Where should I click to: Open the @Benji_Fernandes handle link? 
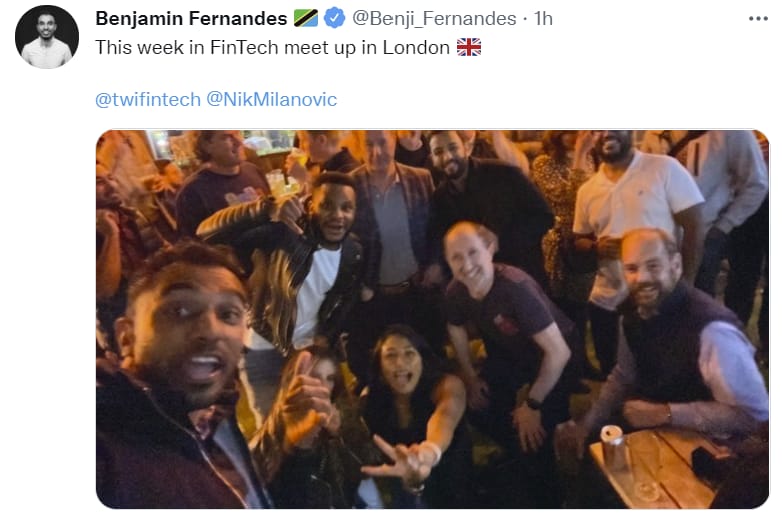[434, 19]
